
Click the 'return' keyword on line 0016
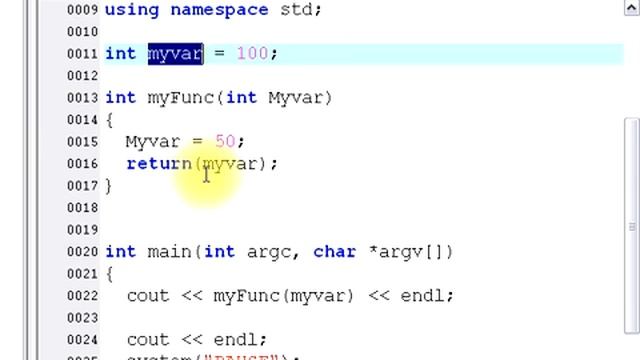[159, 164]
